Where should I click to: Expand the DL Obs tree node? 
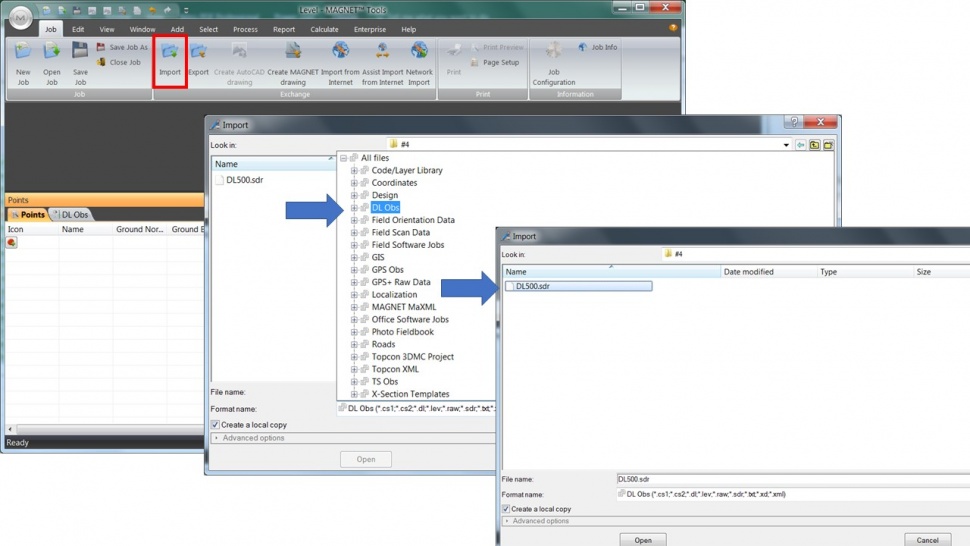click(x=354, y=208)
